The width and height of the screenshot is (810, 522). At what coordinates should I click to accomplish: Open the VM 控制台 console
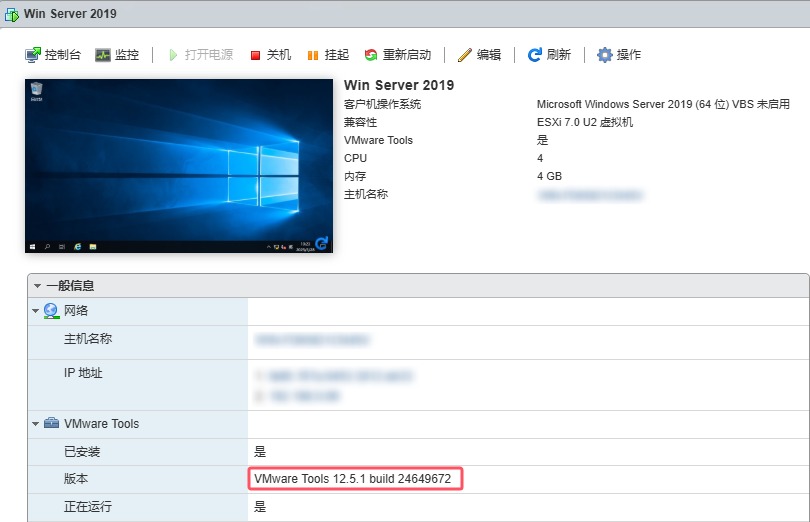[34, 55]
